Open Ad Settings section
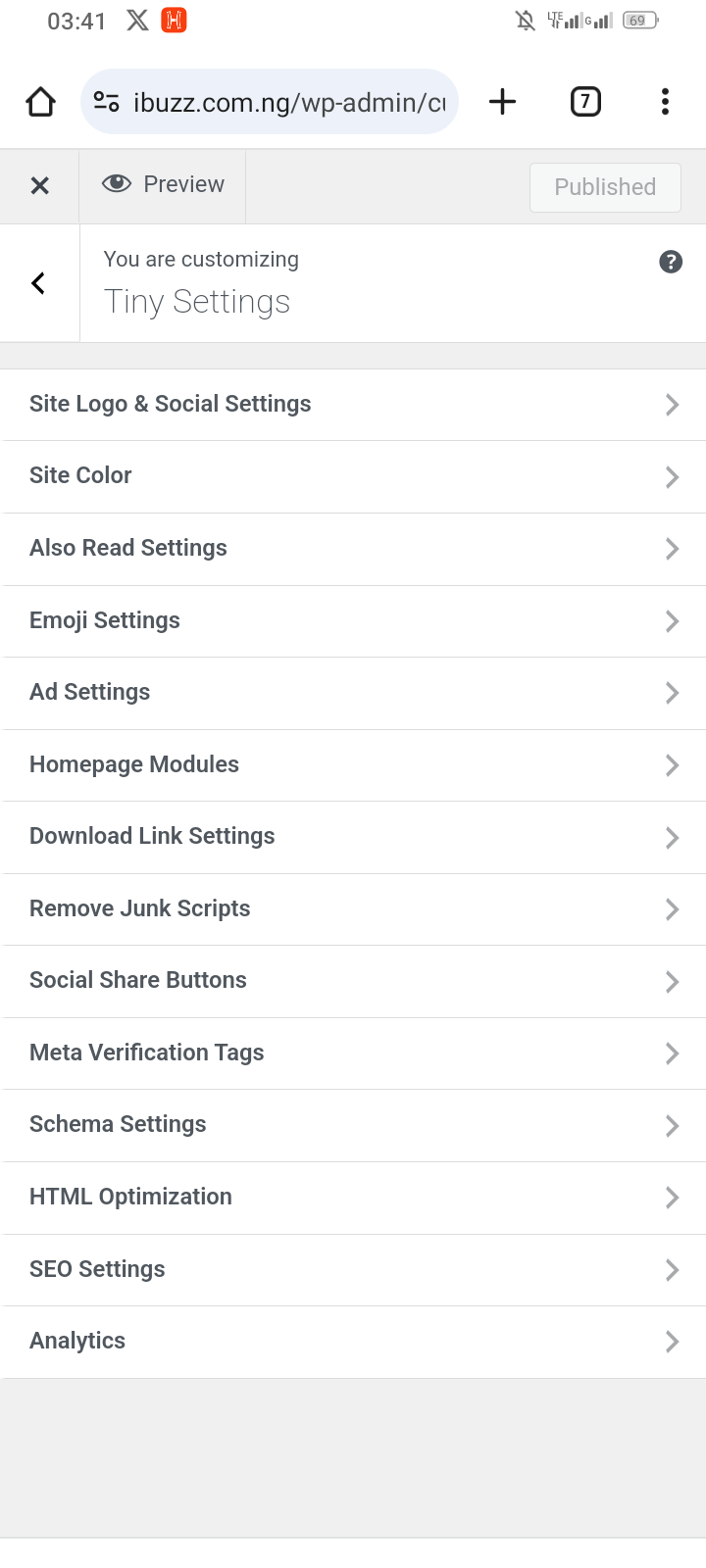The image size is (706, 1568). (x=353, y=693)
